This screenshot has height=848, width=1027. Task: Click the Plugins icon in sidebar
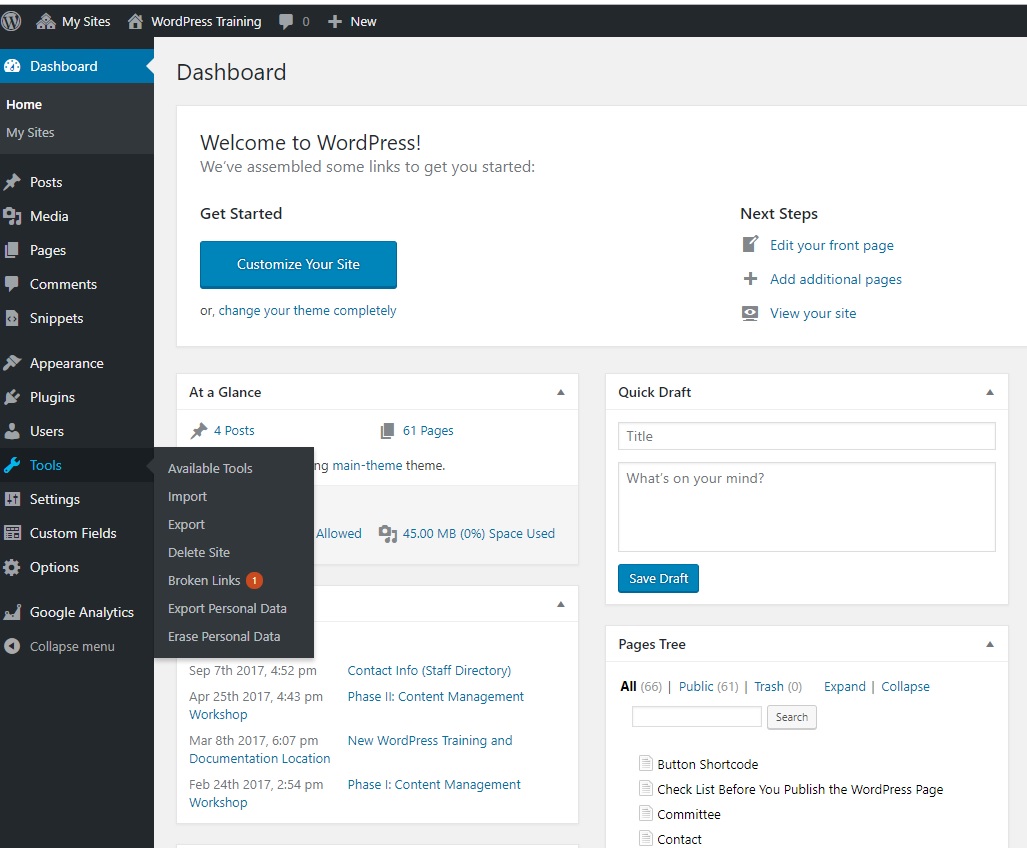[x=12, y=397]
